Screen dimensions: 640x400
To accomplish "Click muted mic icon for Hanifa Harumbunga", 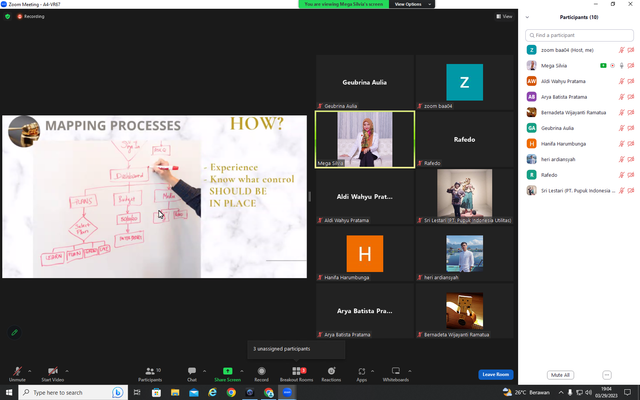I will 622,144.
